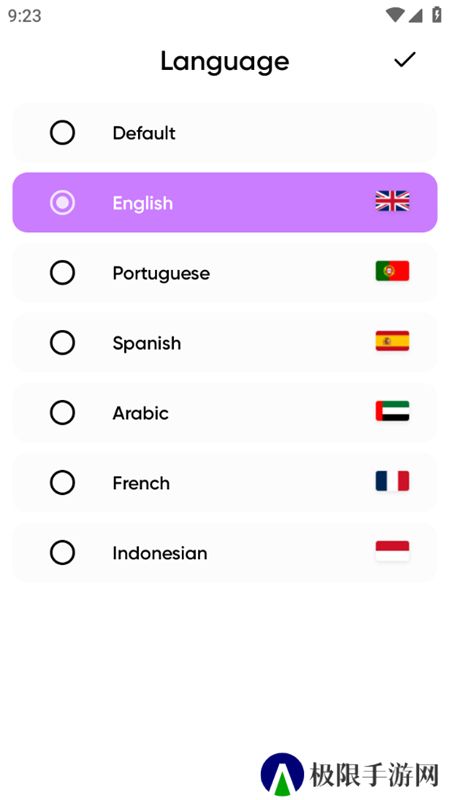Select the Indonesian radio button
The width and height of the screenshot is (450, 800).
pos(62,553)
